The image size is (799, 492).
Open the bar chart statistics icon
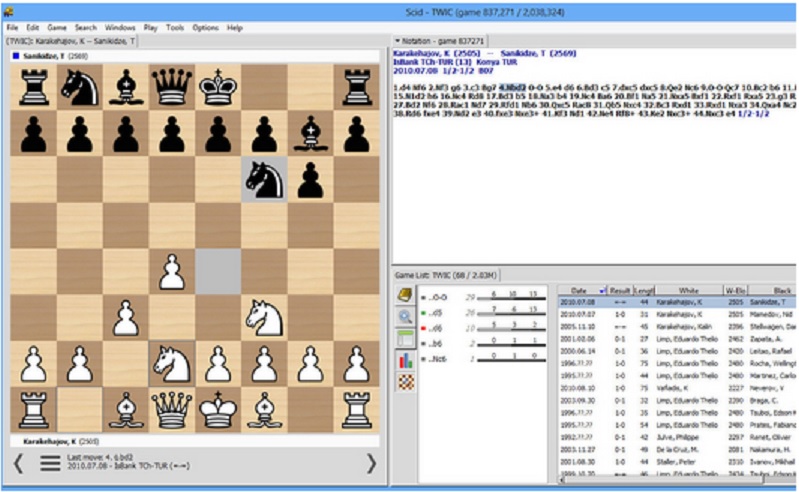pyautogui.click(x=405, y=361)
